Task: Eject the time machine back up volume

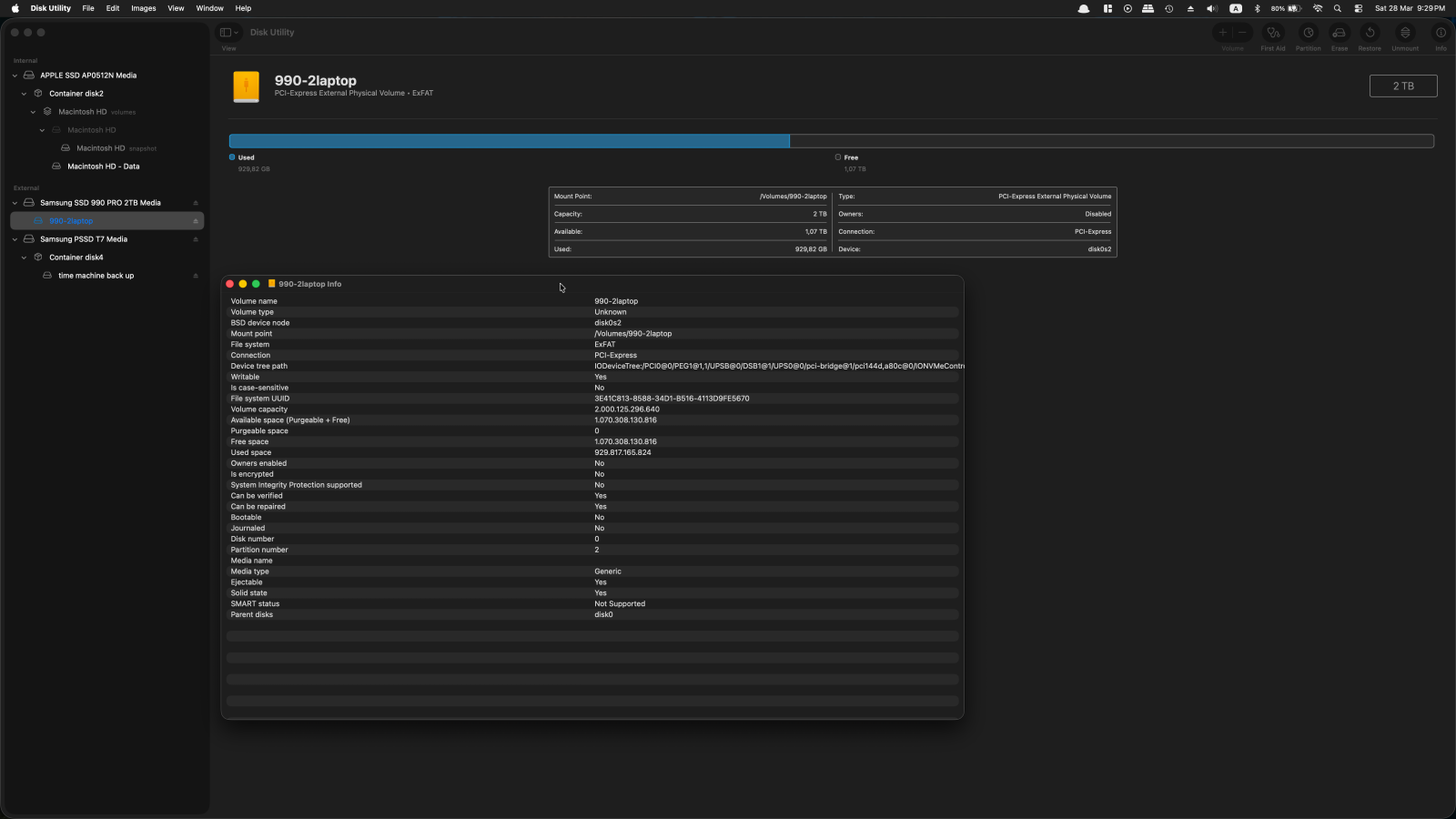Action: (x=196, y=276)
